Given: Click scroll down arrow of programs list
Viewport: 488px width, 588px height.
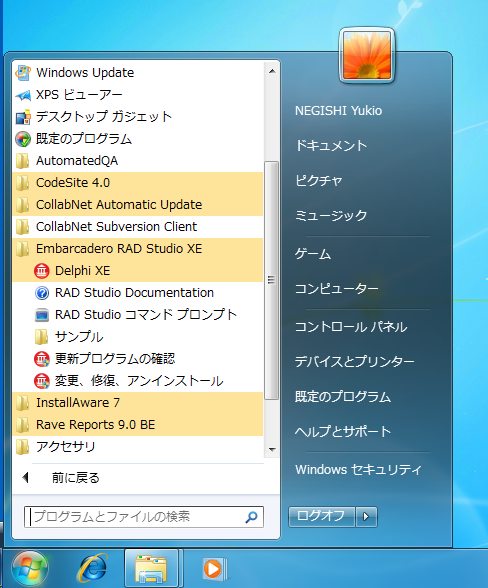Looking at the screenshot, I should coord(272,449).
